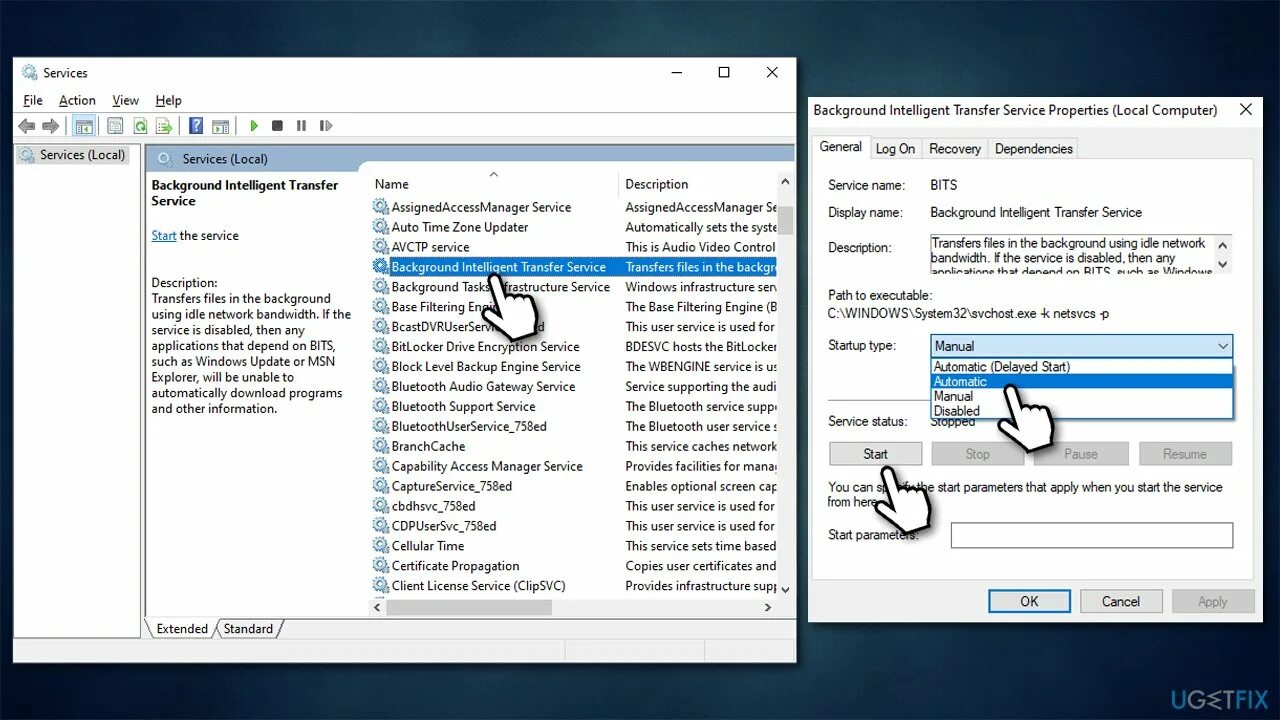Open the Help menu

coord(169,100)
